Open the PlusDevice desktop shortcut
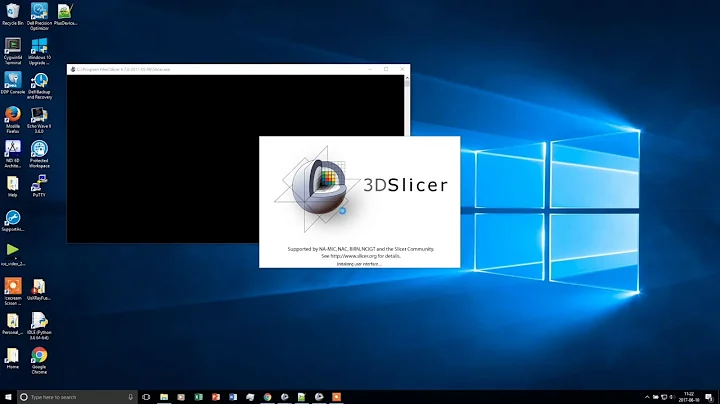Viewport: 720px width, 404px height. coord(65,14)
